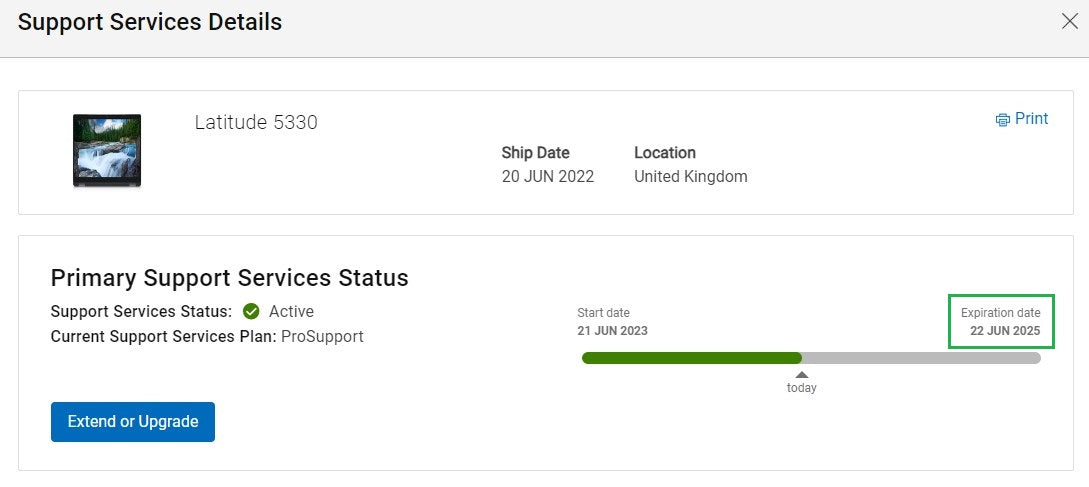Click the Primary Support Services Status heading

[x=229, y=278]
